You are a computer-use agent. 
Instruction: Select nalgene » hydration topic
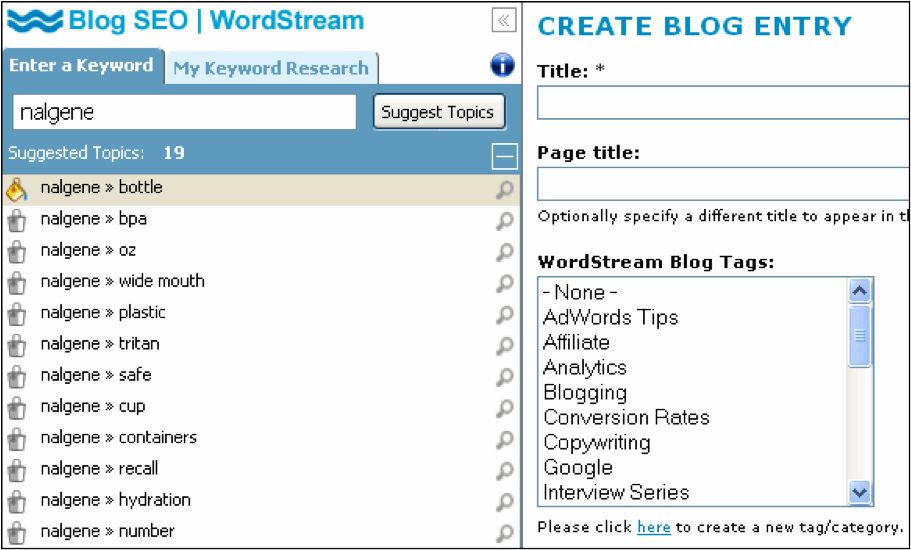point(116,501)
